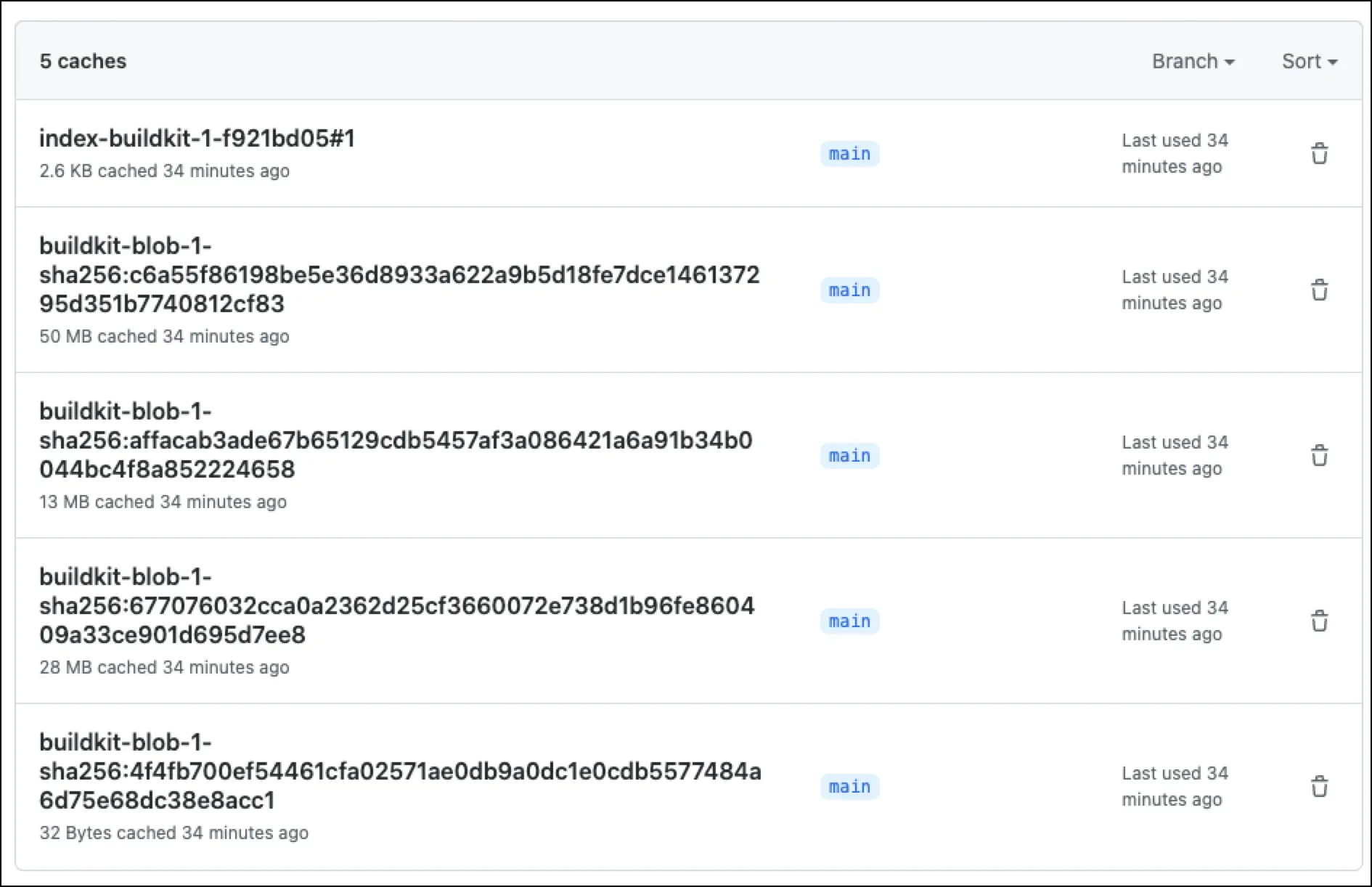Click the main badge on the first cache row

pos(849,153)
